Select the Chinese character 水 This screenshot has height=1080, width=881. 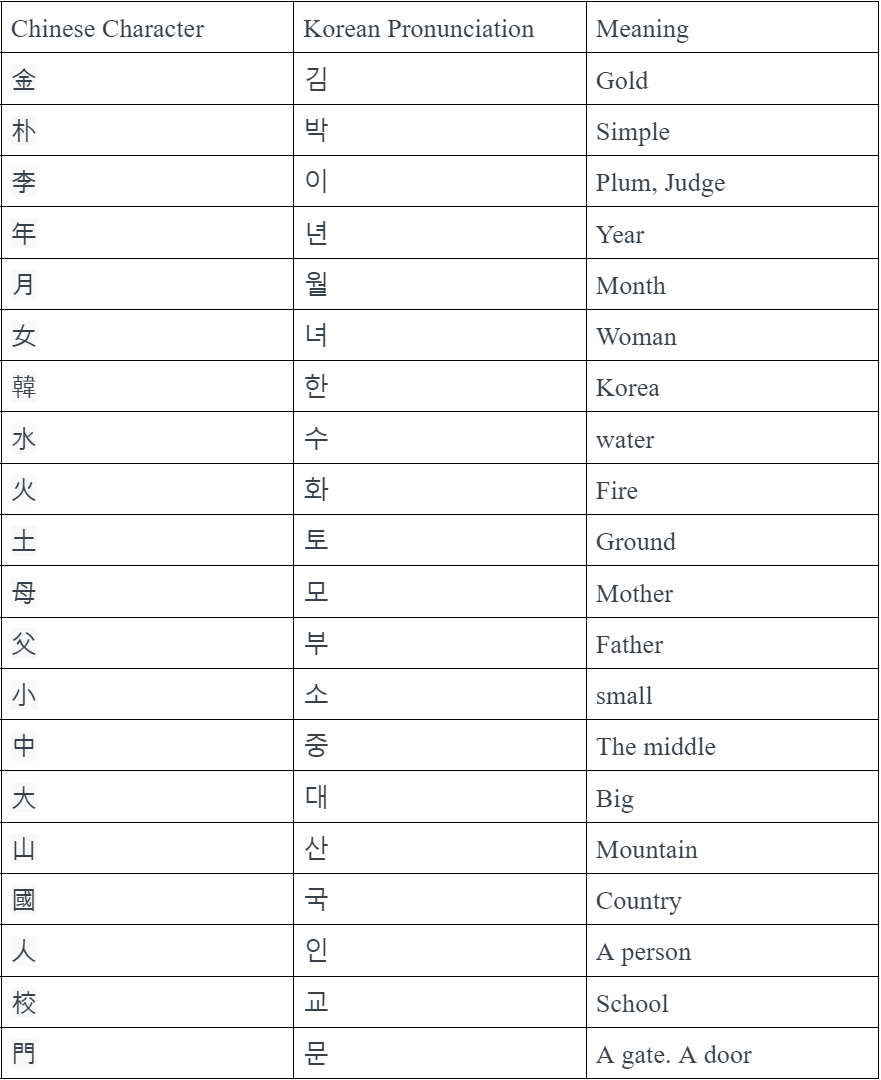coord(24,439)
